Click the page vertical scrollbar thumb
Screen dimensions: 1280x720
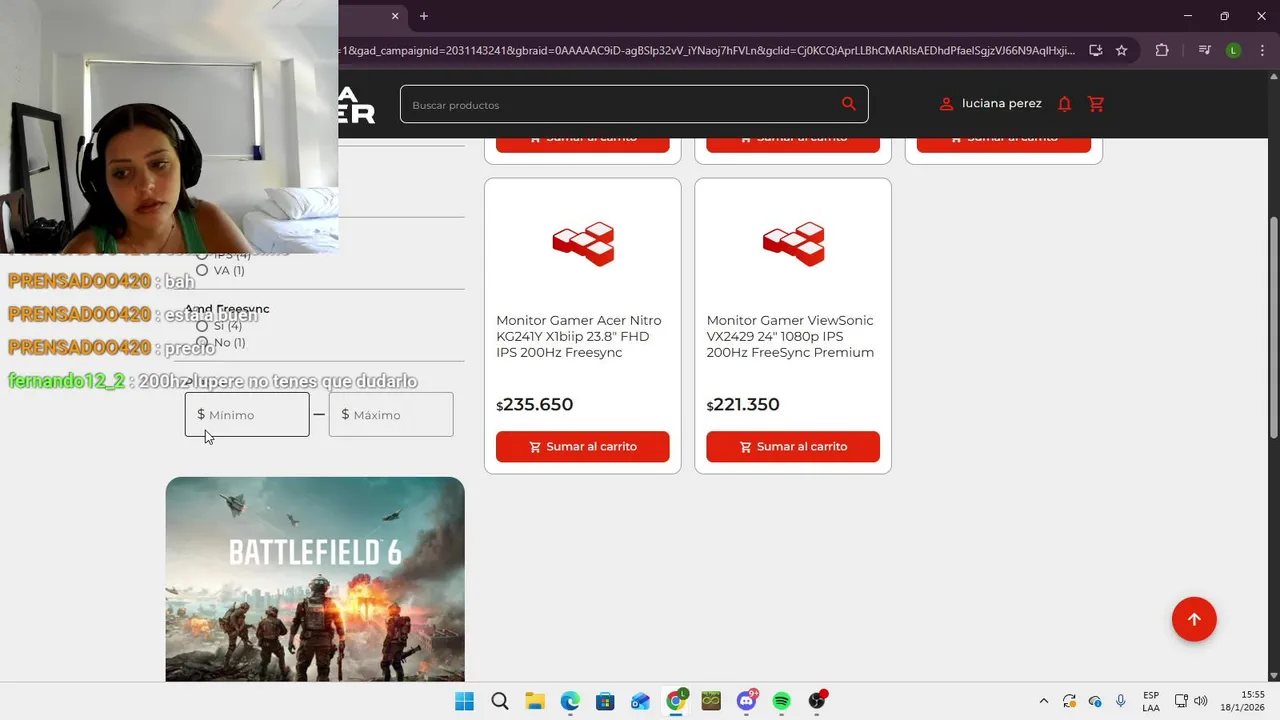pos(1273,326)
